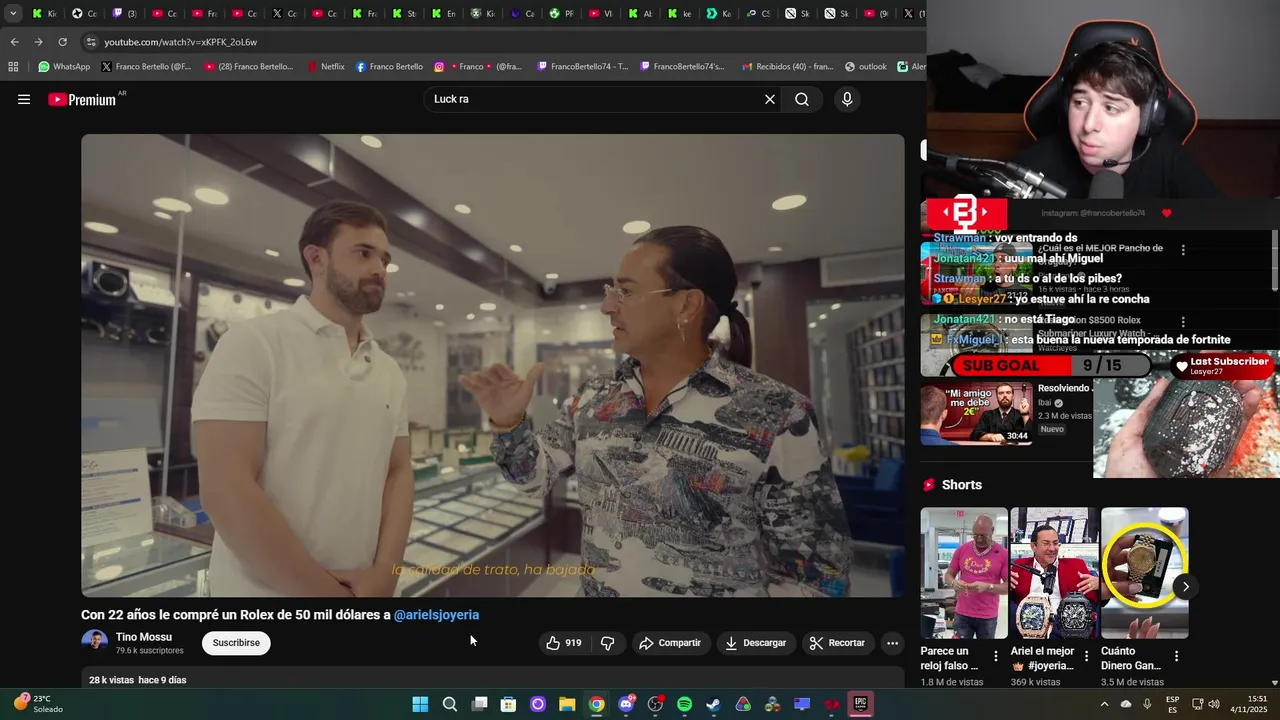View site information icon in address bar
Screen dimensions: 1280x720
pos(91,42)
